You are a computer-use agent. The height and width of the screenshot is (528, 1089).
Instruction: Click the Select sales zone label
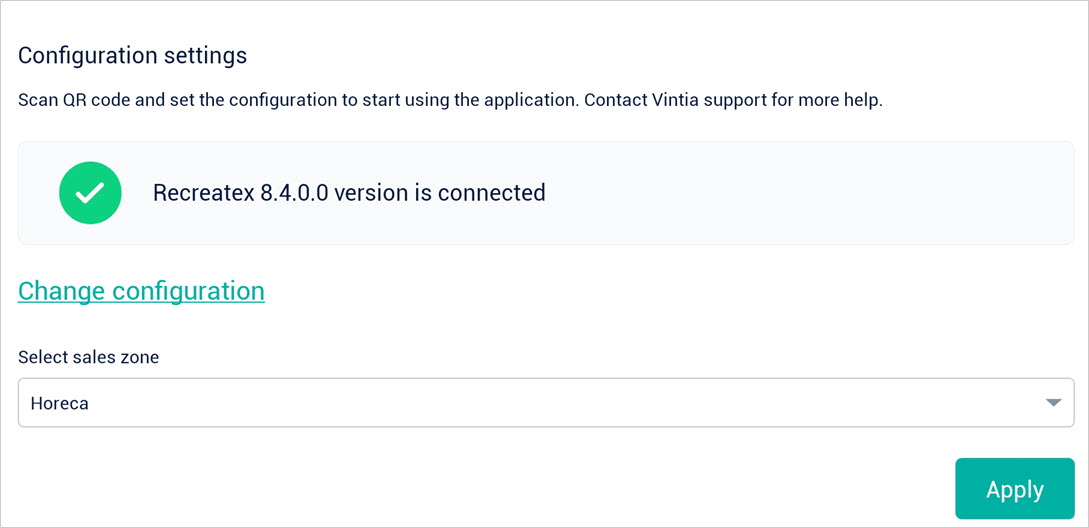[88, 357]
